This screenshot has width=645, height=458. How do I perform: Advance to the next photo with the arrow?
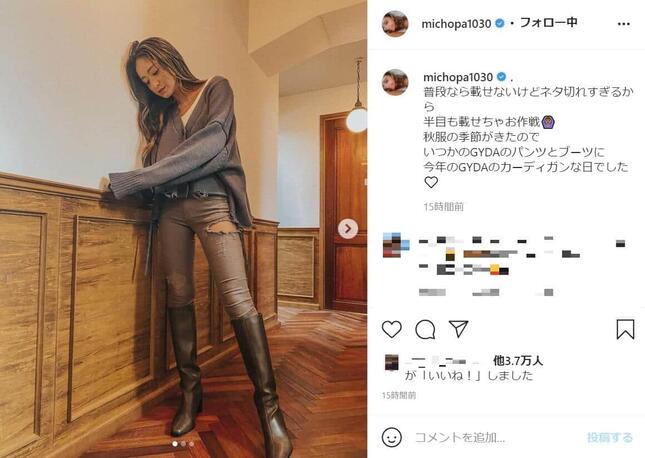348,229
